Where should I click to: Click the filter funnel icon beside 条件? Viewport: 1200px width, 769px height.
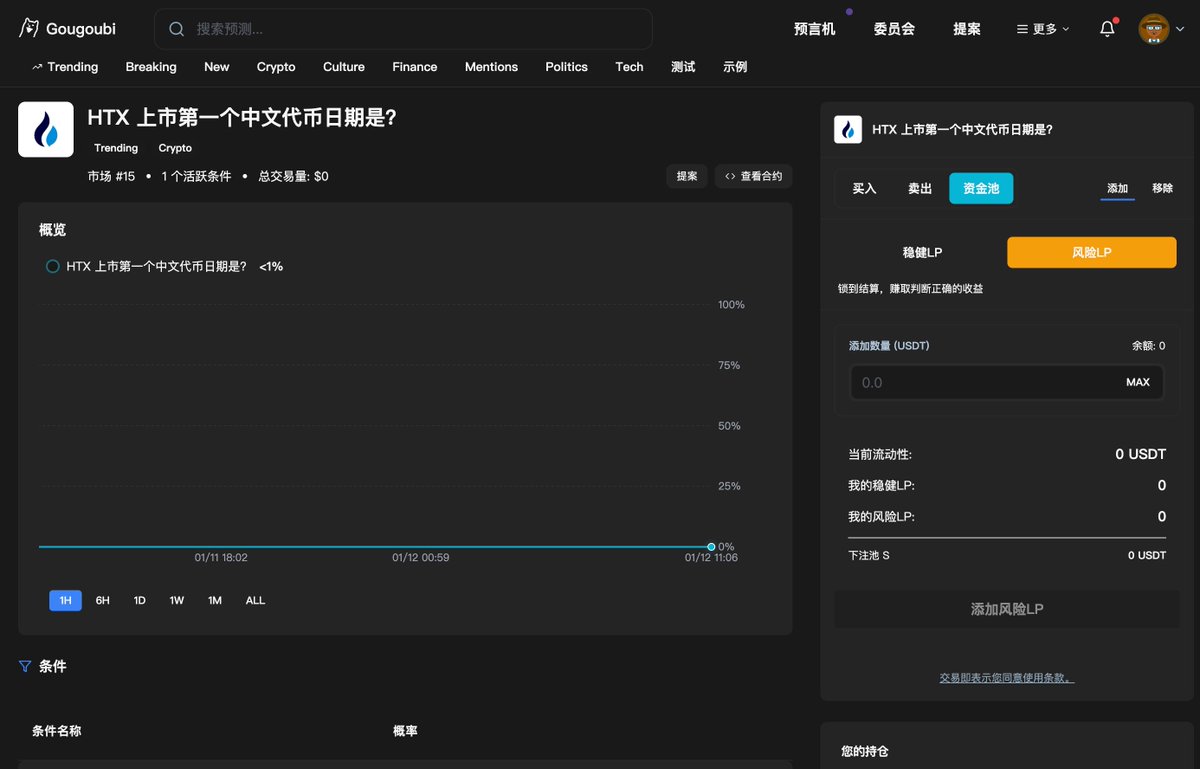point(25,666)
